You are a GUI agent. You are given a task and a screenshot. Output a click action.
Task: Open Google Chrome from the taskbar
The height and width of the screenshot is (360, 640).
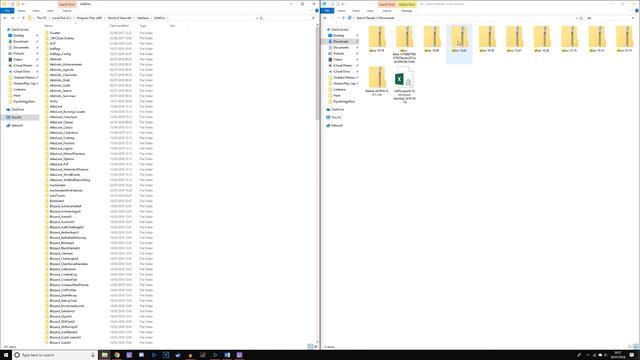[117, 355]
